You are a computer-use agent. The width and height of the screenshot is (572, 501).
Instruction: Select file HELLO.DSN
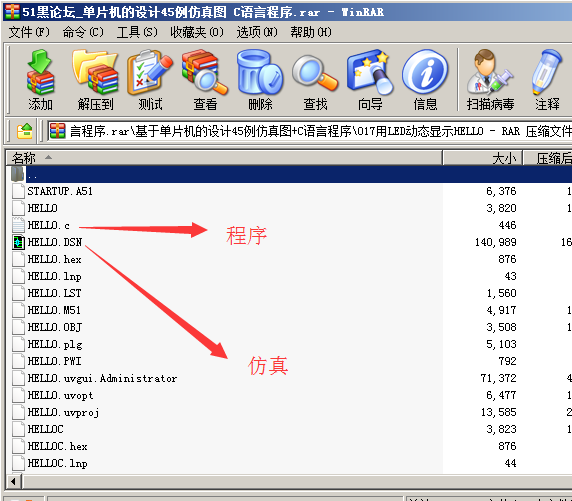[55, 242]
